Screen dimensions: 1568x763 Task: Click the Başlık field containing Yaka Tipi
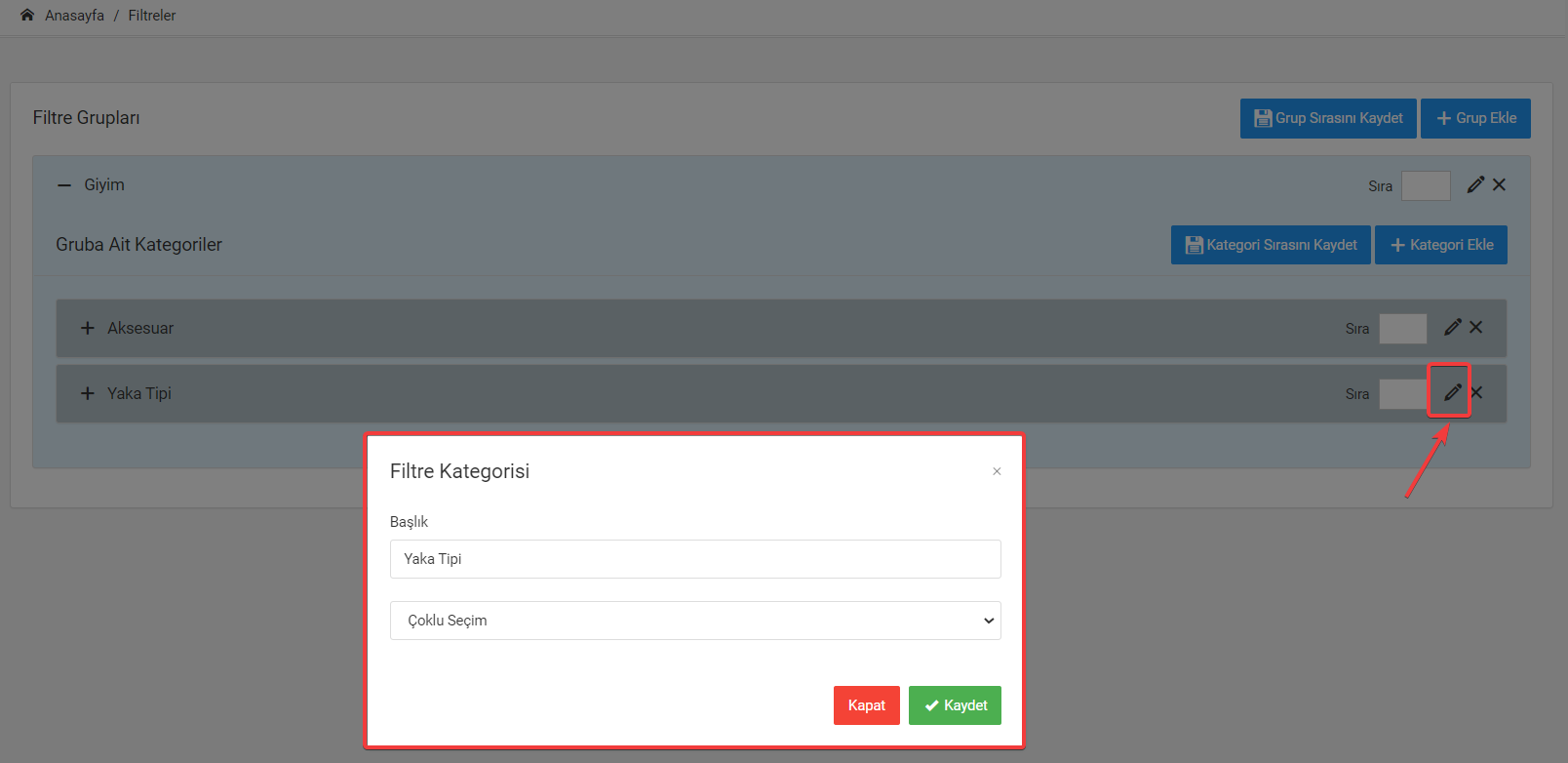tap(695, 559)
